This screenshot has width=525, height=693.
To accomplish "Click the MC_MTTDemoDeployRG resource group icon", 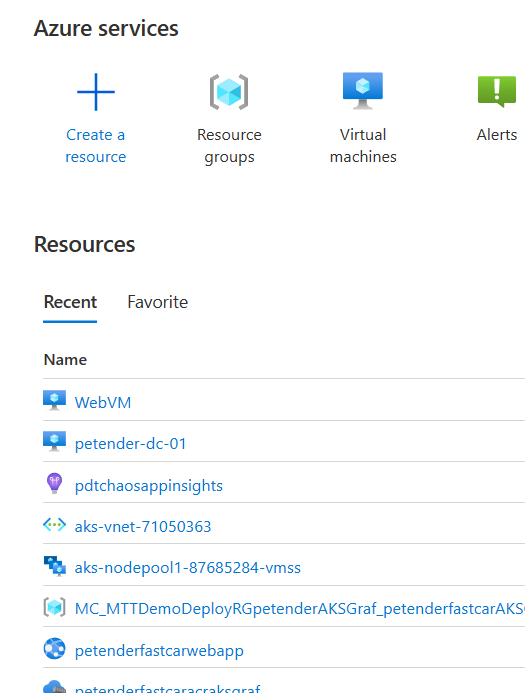I will [x=54, y=607].
